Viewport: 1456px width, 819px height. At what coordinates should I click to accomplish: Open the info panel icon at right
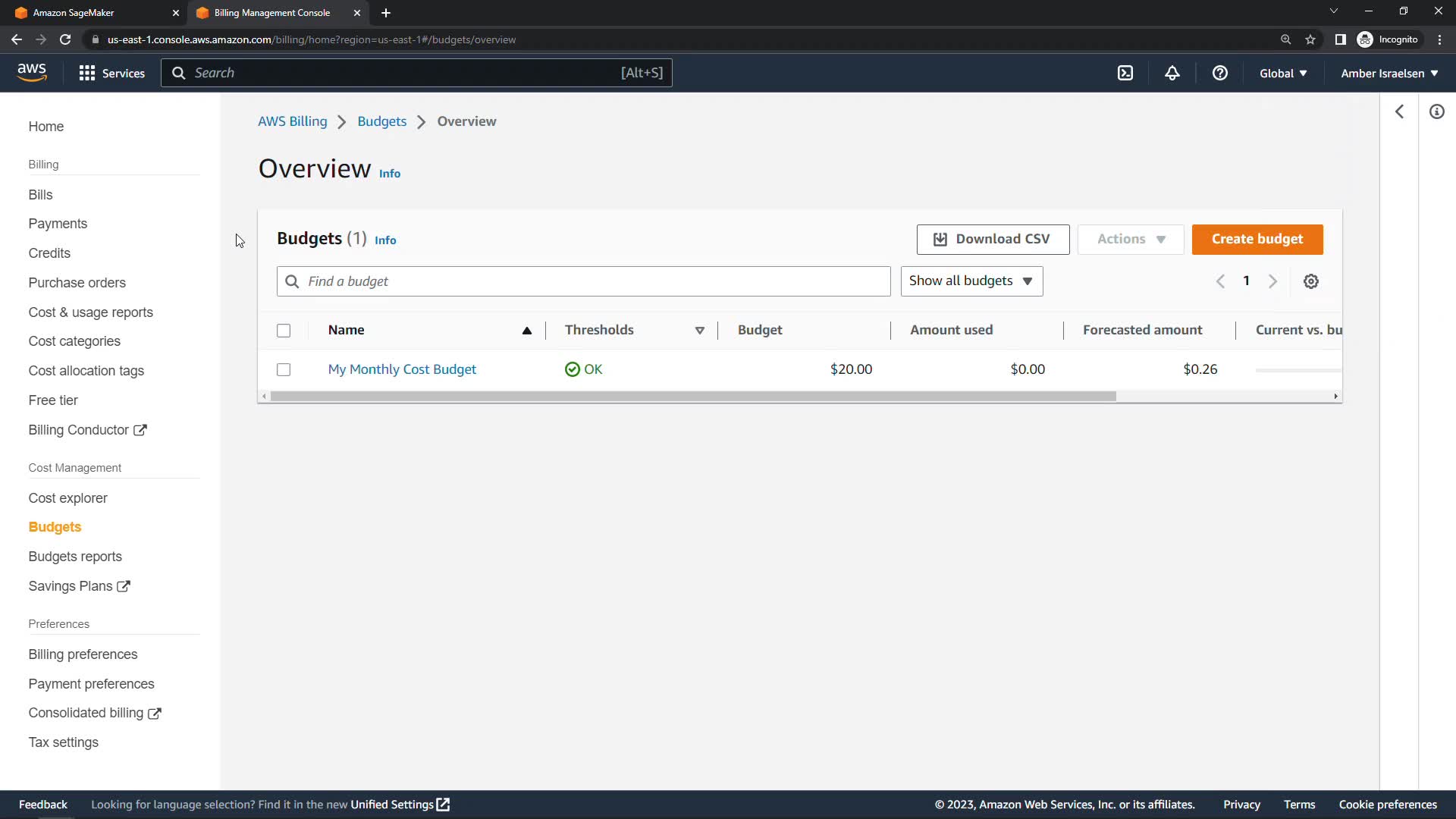(1436, 112)
